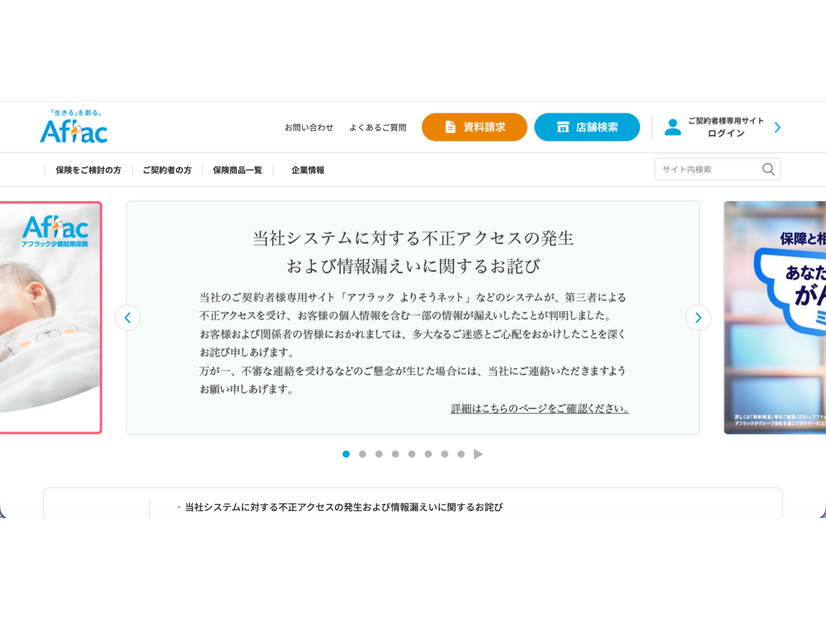Open the ご契約者の方 menu
The image size is (826, 620).
point(167,170)
